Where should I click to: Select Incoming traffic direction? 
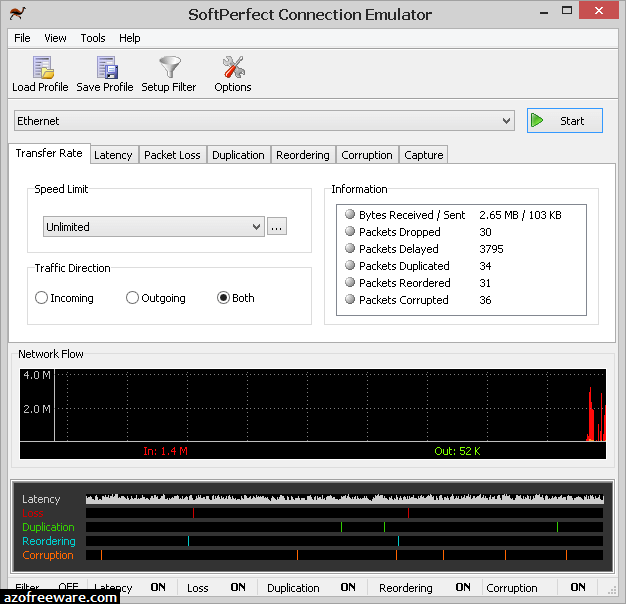[x=64, y=298]
